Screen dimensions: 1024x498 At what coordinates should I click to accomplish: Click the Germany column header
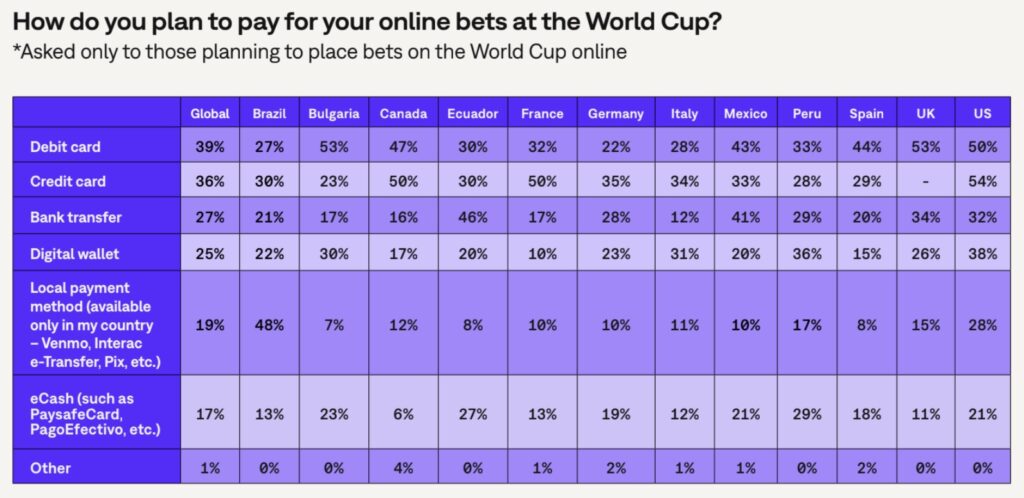coord(616,114)
